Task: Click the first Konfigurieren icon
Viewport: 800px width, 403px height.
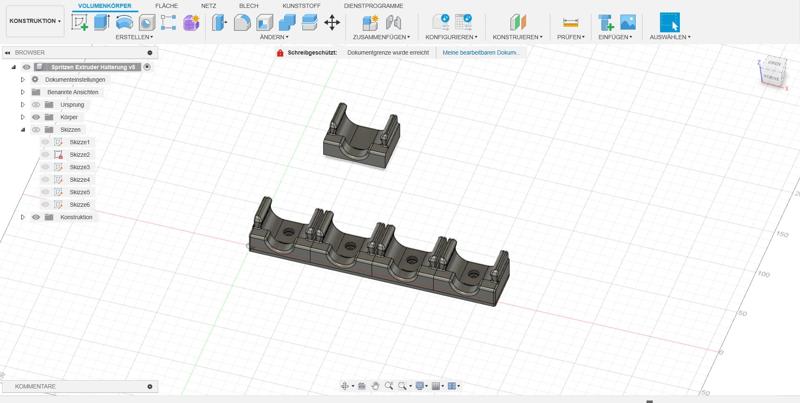Action: tap(441, 22)
